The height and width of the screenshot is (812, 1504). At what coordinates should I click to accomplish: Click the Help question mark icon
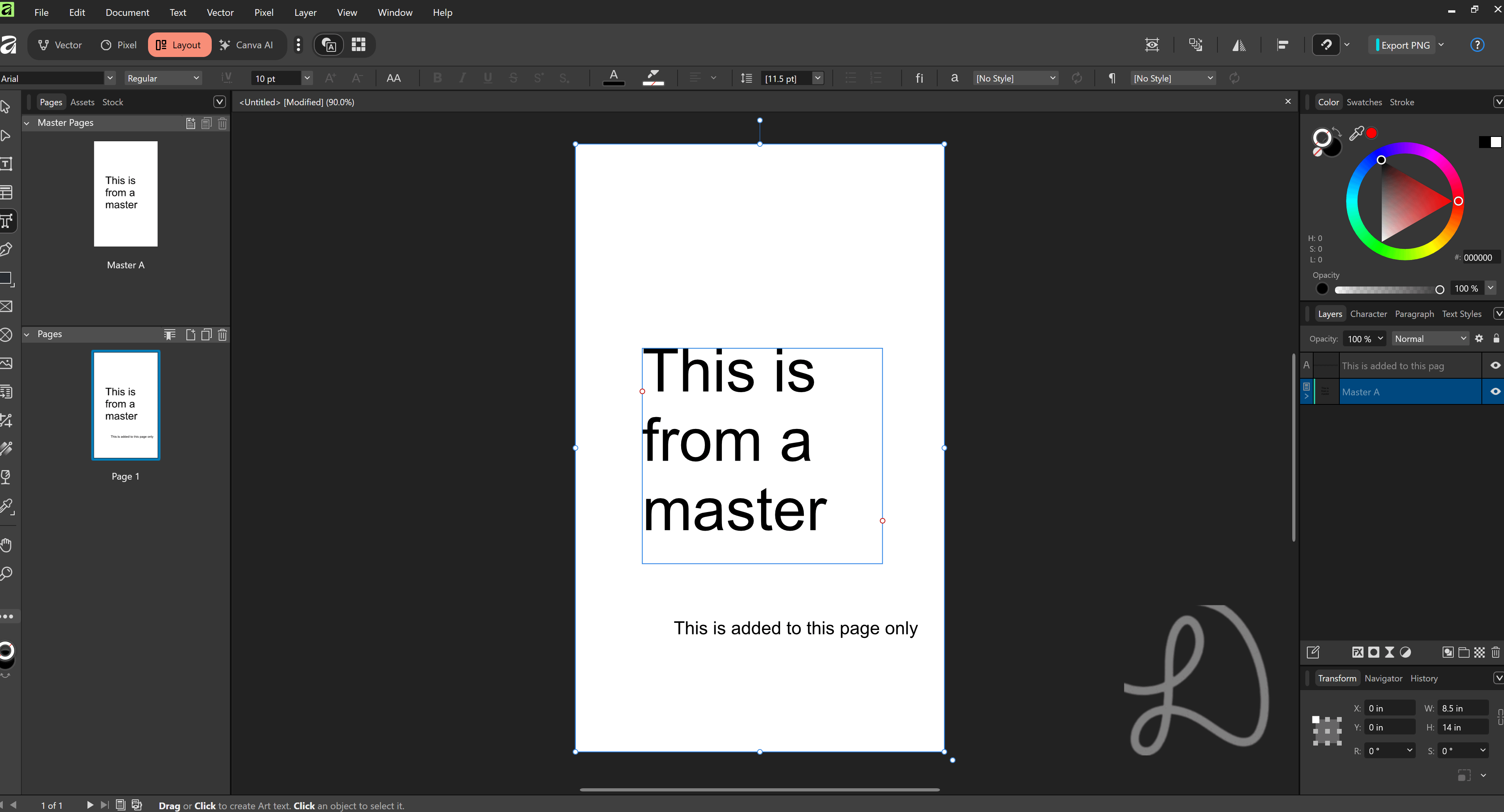tap(1477, 45)
